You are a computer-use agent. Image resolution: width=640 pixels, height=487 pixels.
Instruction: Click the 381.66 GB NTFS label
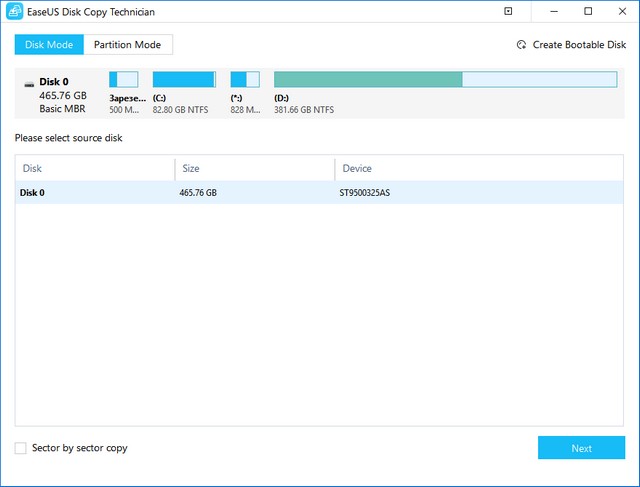pos(304,110)
